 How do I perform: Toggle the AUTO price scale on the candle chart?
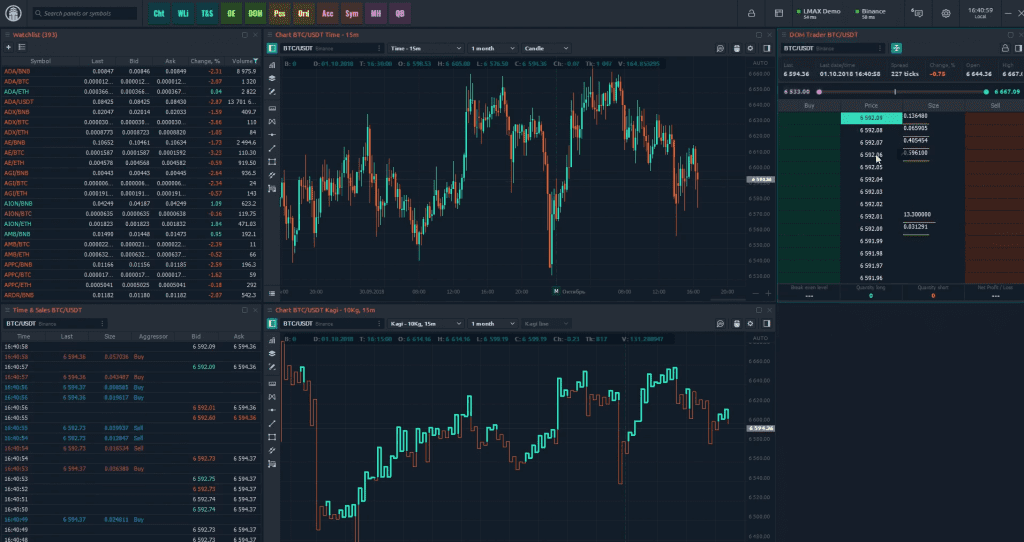pyautogui.click(x=758, y=63)
